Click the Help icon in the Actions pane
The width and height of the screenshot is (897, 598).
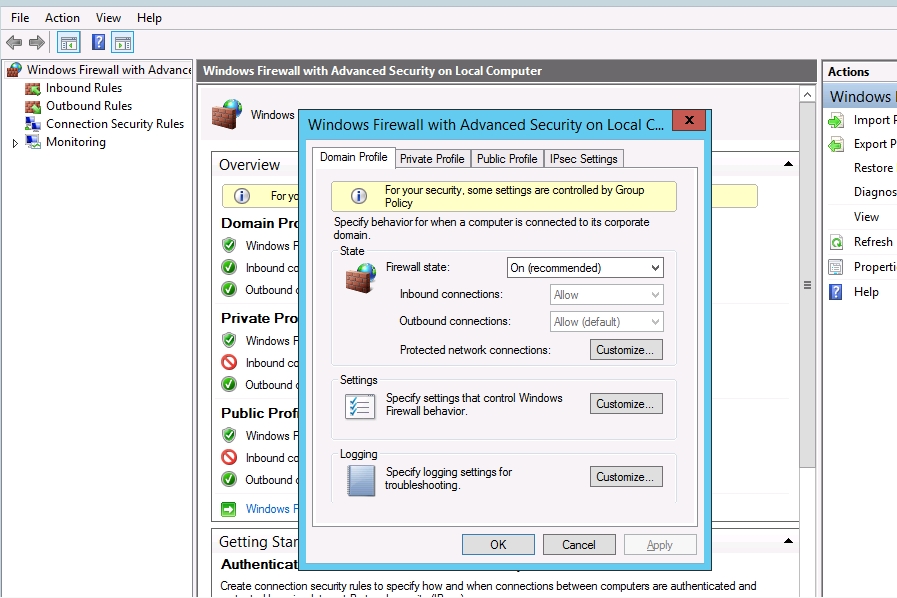pos(836,292)
